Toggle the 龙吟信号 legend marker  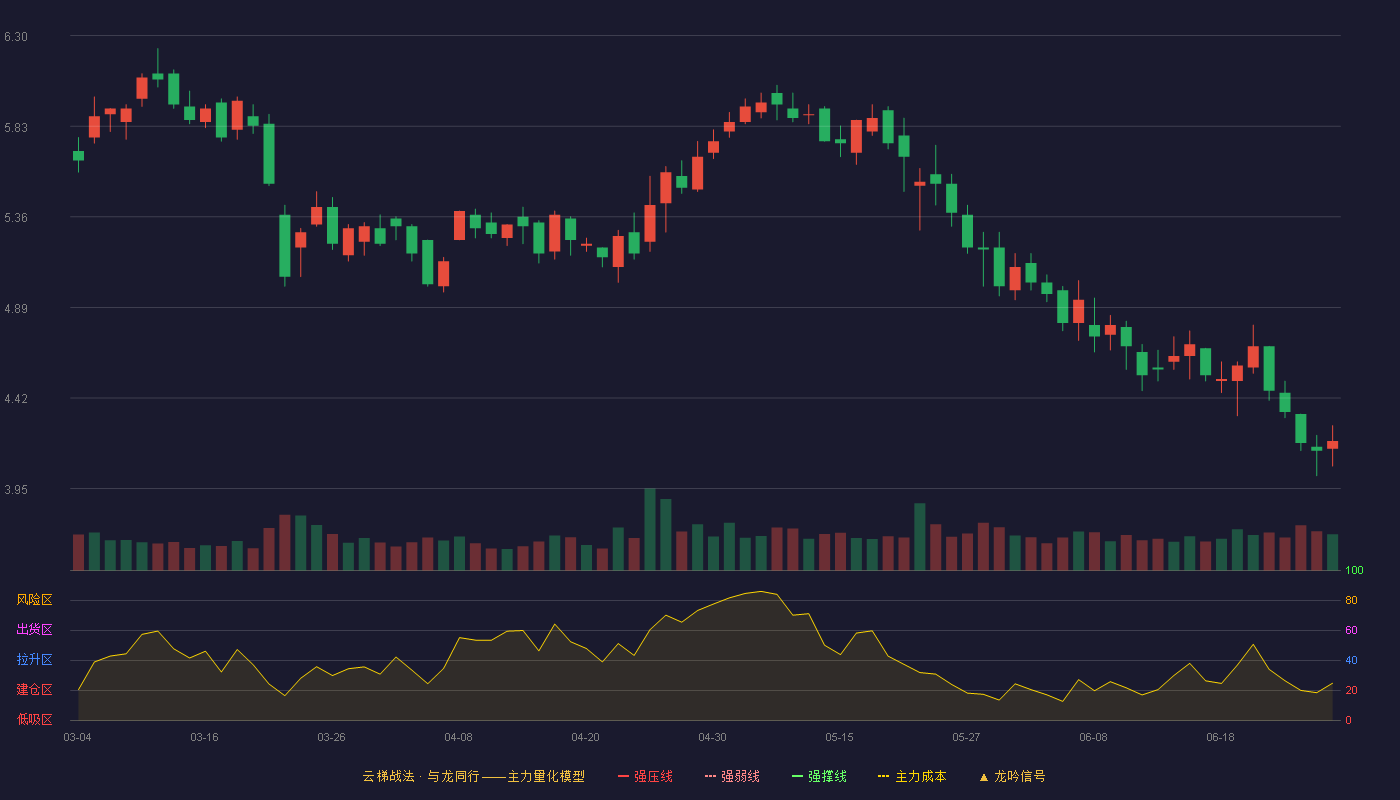pyautogui.click(x=1012, y=776)
